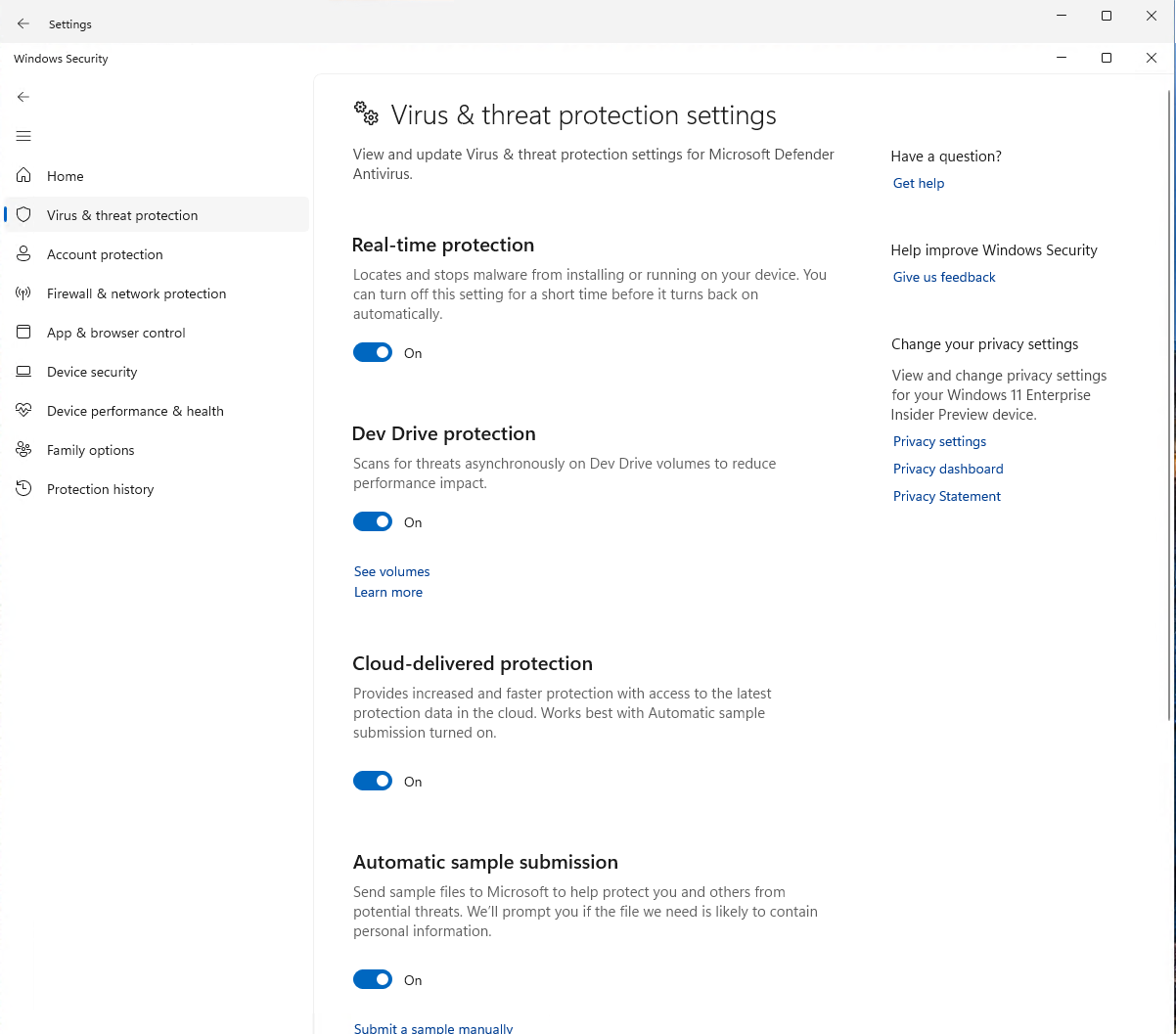Toggle Automatic sample submission off

click(373, 980)
